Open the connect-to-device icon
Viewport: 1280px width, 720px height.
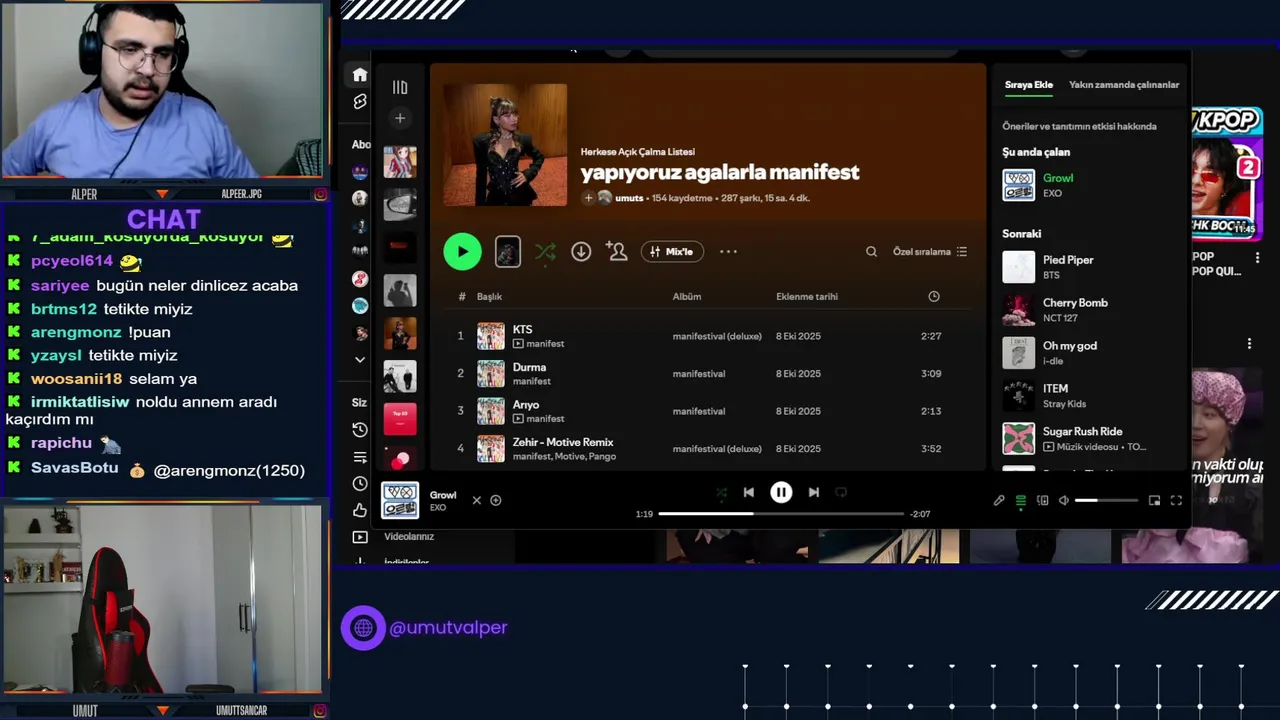(x=1043, y=500)
